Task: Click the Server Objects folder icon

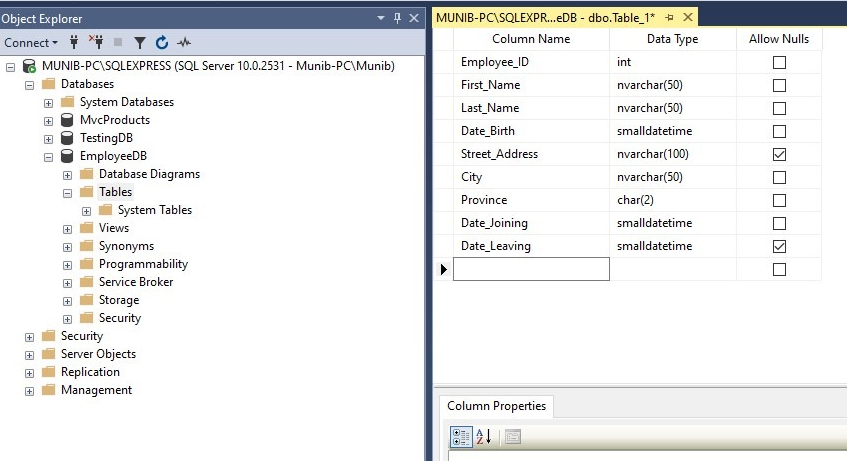Action: tap(49, 354)
